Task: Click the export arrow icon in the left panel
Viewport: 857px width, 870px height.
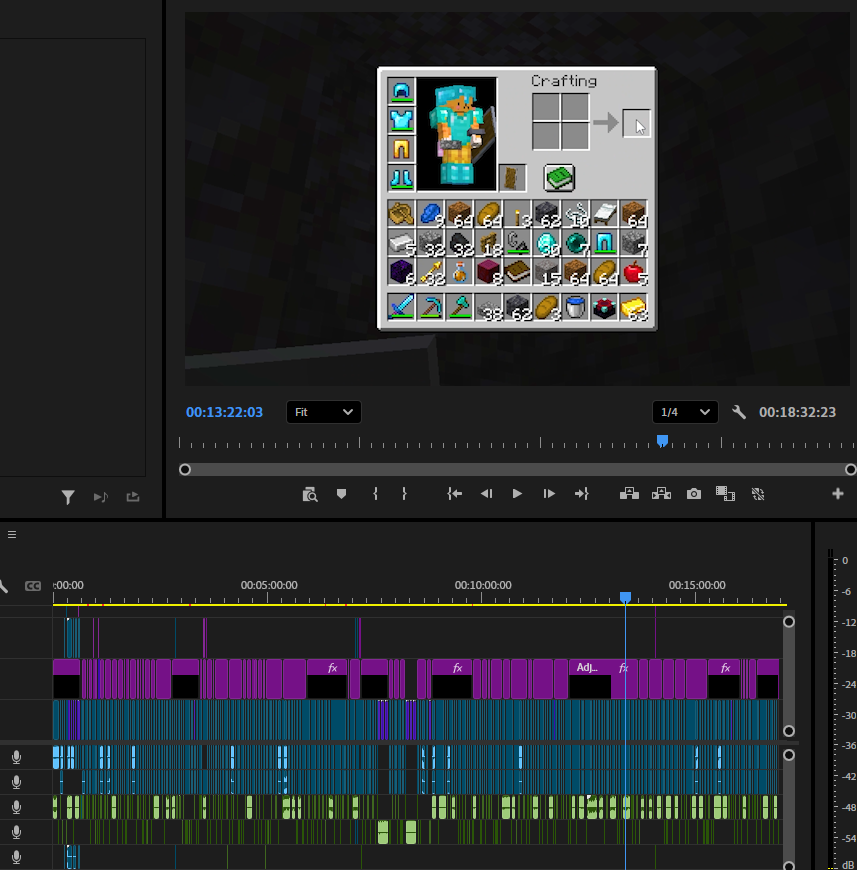Action: (133, 497)
